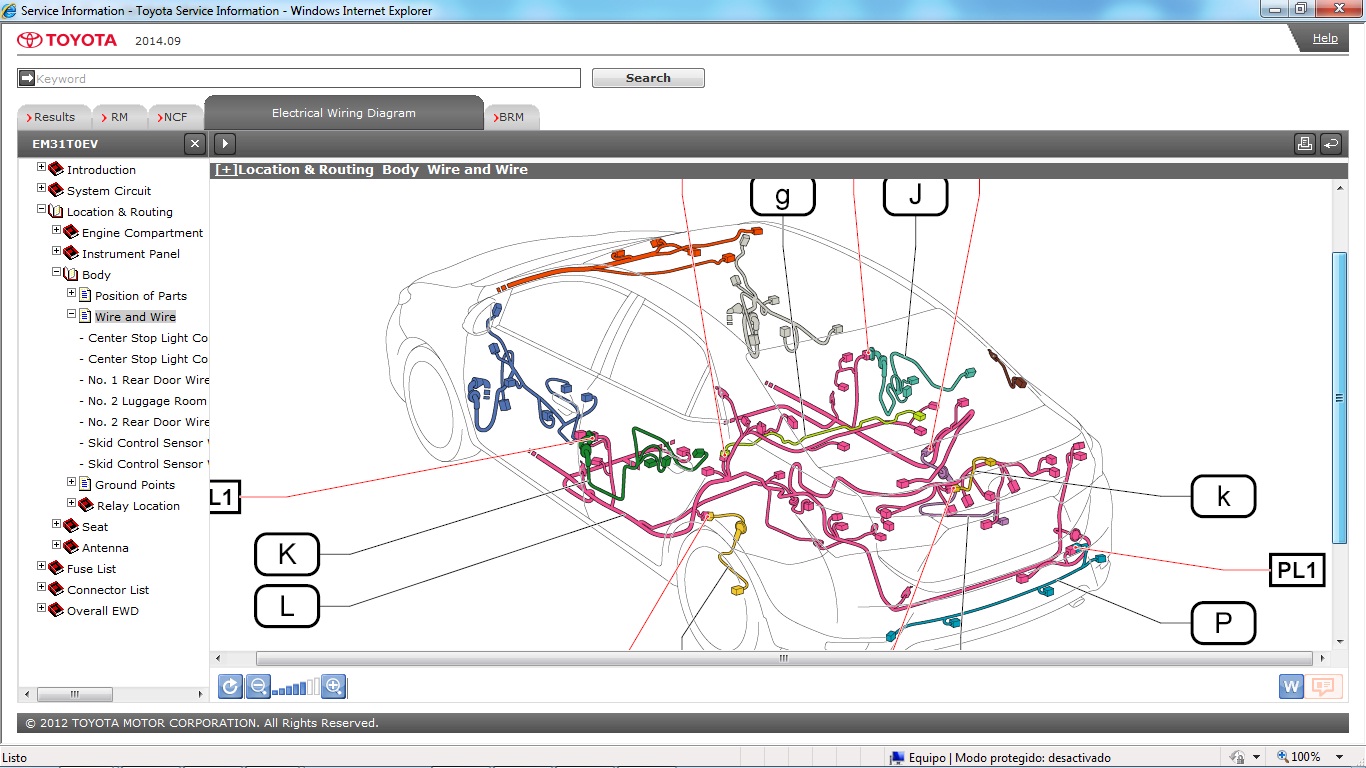Expand the Antenna tree node

click(x=57, y=546)
